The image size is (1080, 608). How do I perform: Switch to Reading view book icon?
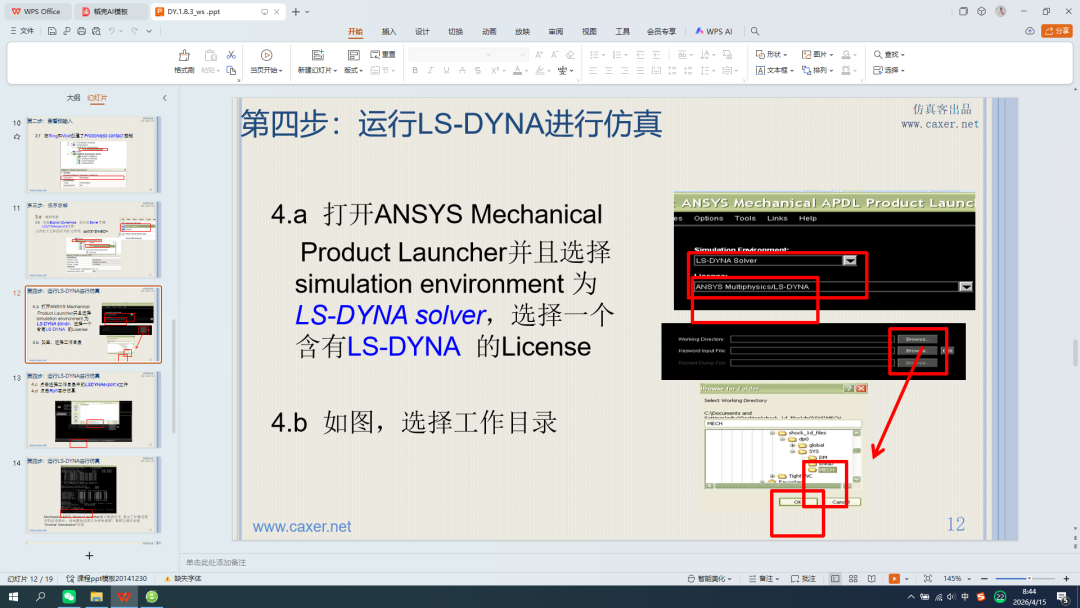point(871,579)
